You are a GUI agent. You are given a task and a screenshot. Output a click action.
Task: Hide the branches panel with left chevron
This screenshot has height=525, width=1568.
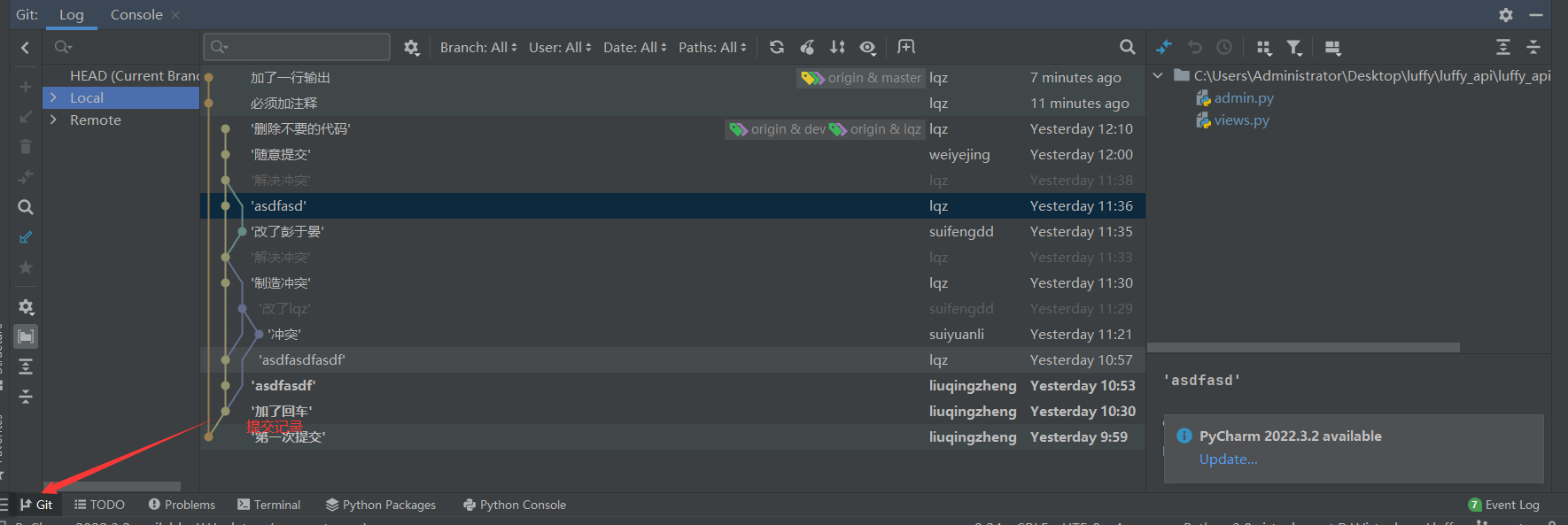(25, 48)
